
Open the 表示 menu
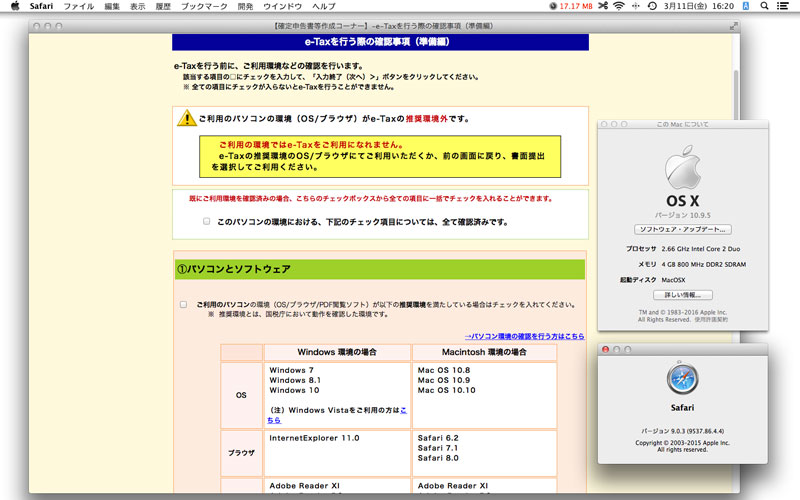pyautogui.click(x=137, y=6)
